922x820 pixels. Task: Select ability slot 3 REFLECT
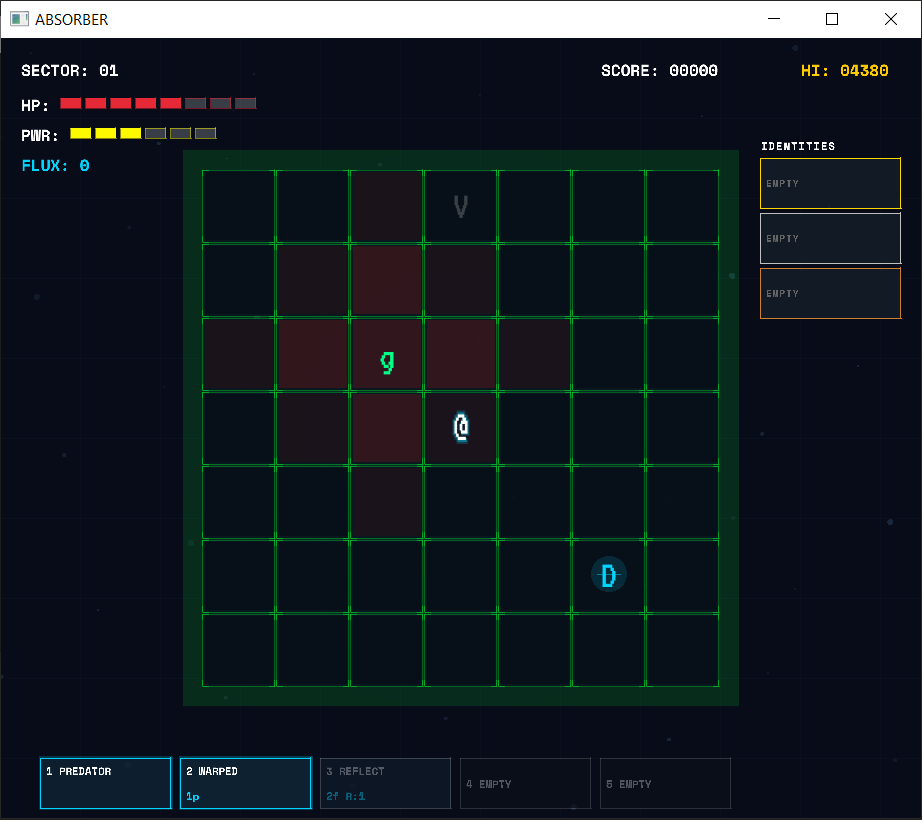[385, 783]
